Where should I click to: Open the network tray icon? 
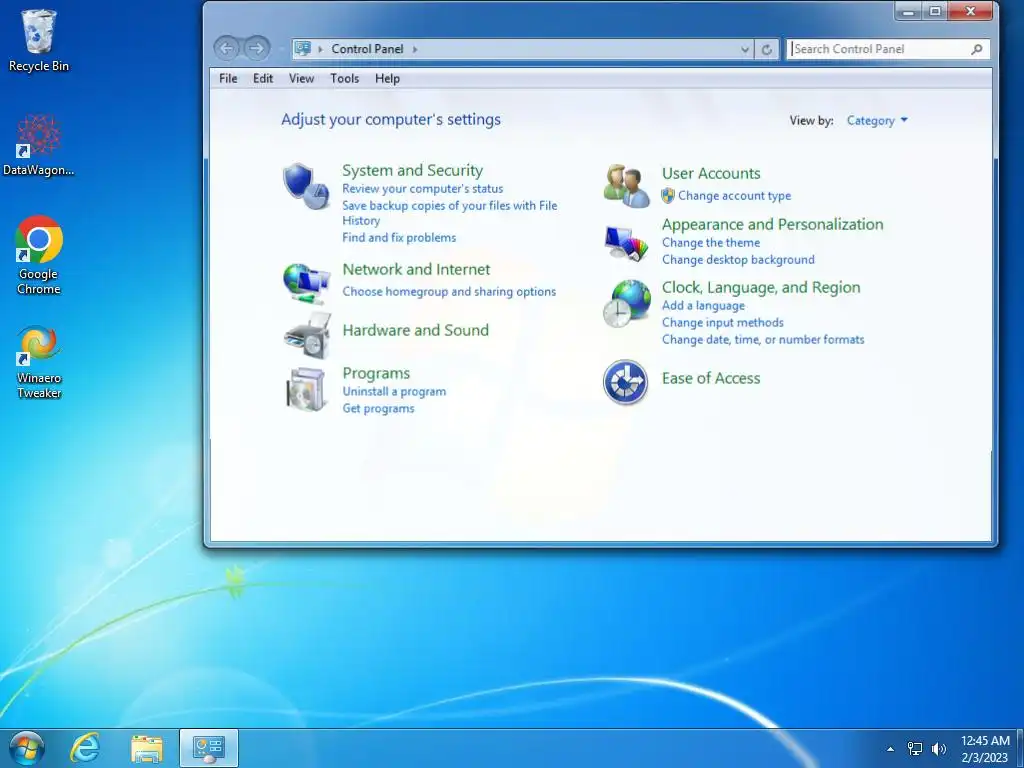click(x=915, y=749)
